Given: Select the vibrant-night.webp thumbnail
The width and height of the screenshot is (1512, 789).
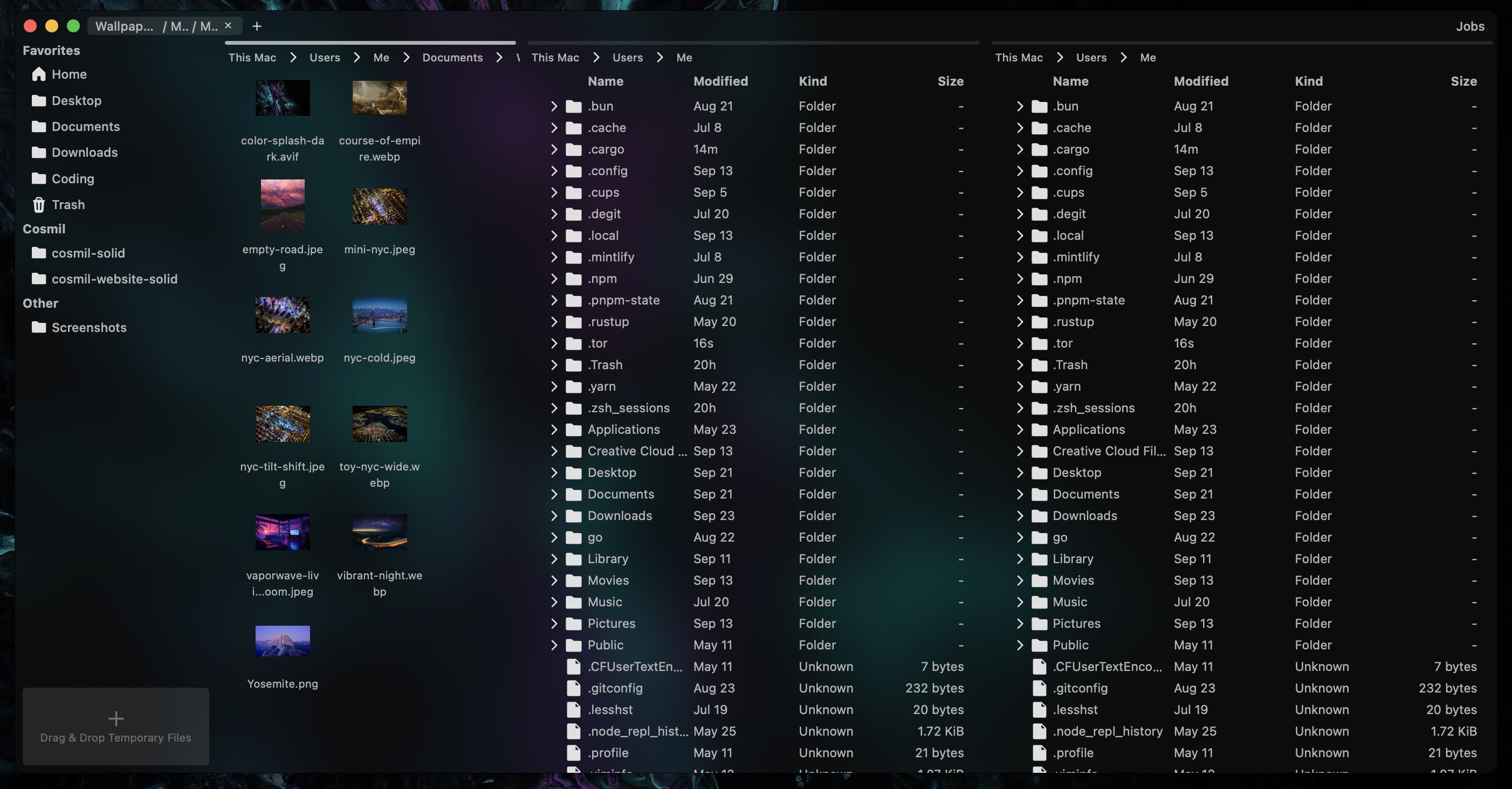Looking at the screenshot, I should [379, 532].
